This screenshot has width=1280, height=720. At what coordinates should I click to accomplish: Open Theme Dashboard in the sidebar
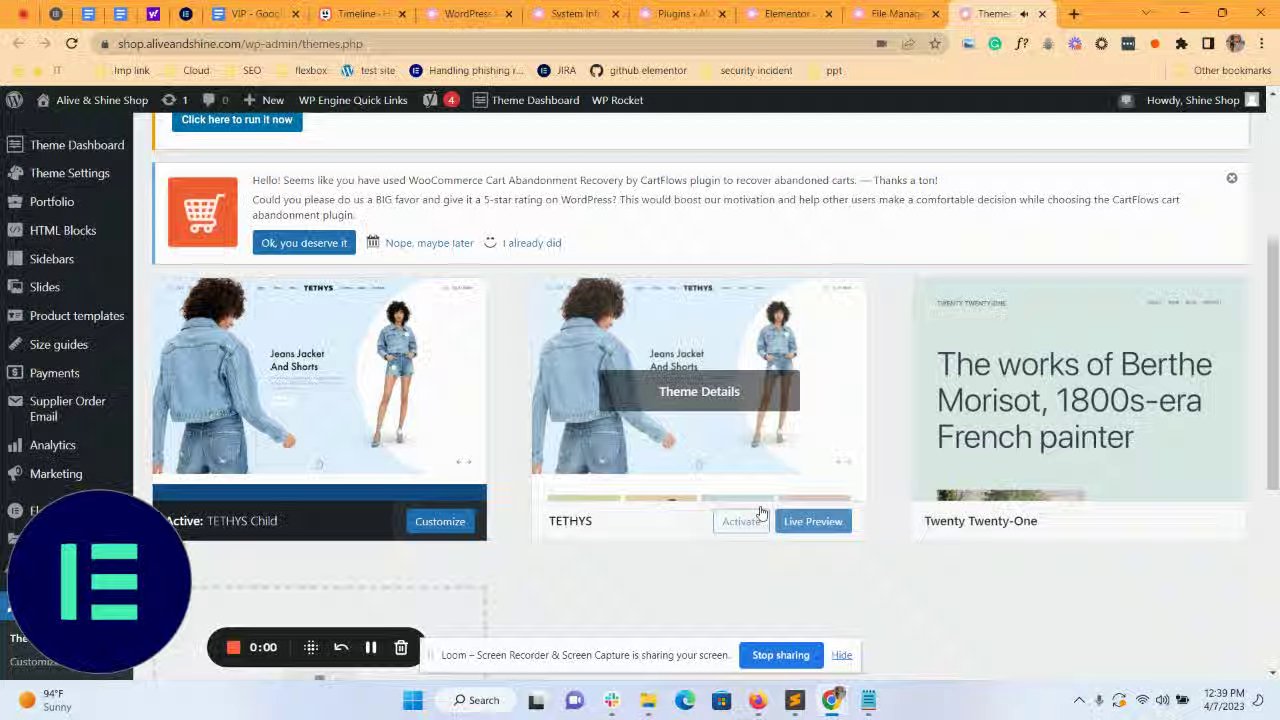[x=66, y=145]
